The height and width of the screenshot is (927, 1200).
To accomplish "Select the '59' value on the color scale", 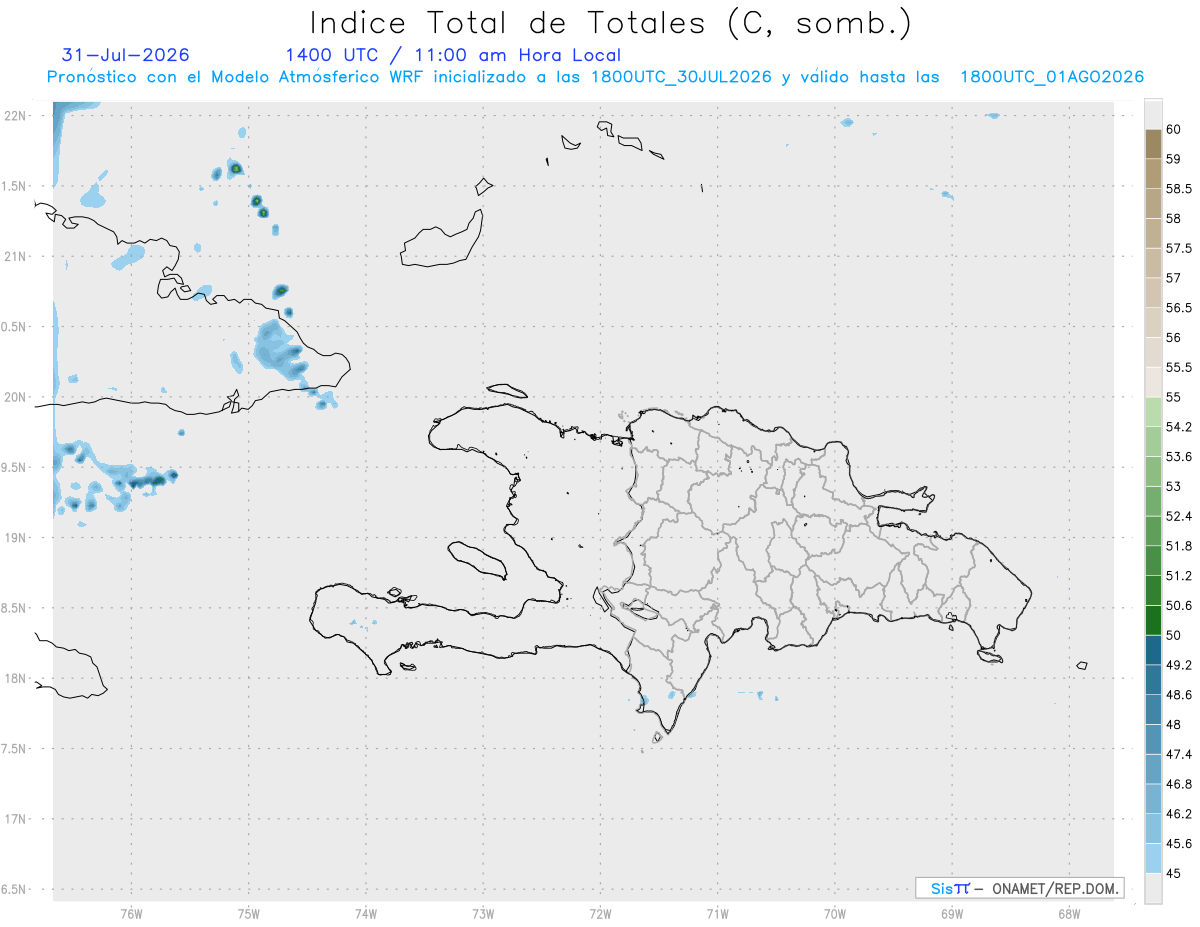I will pyautogui.click(x=1174, y=159).
